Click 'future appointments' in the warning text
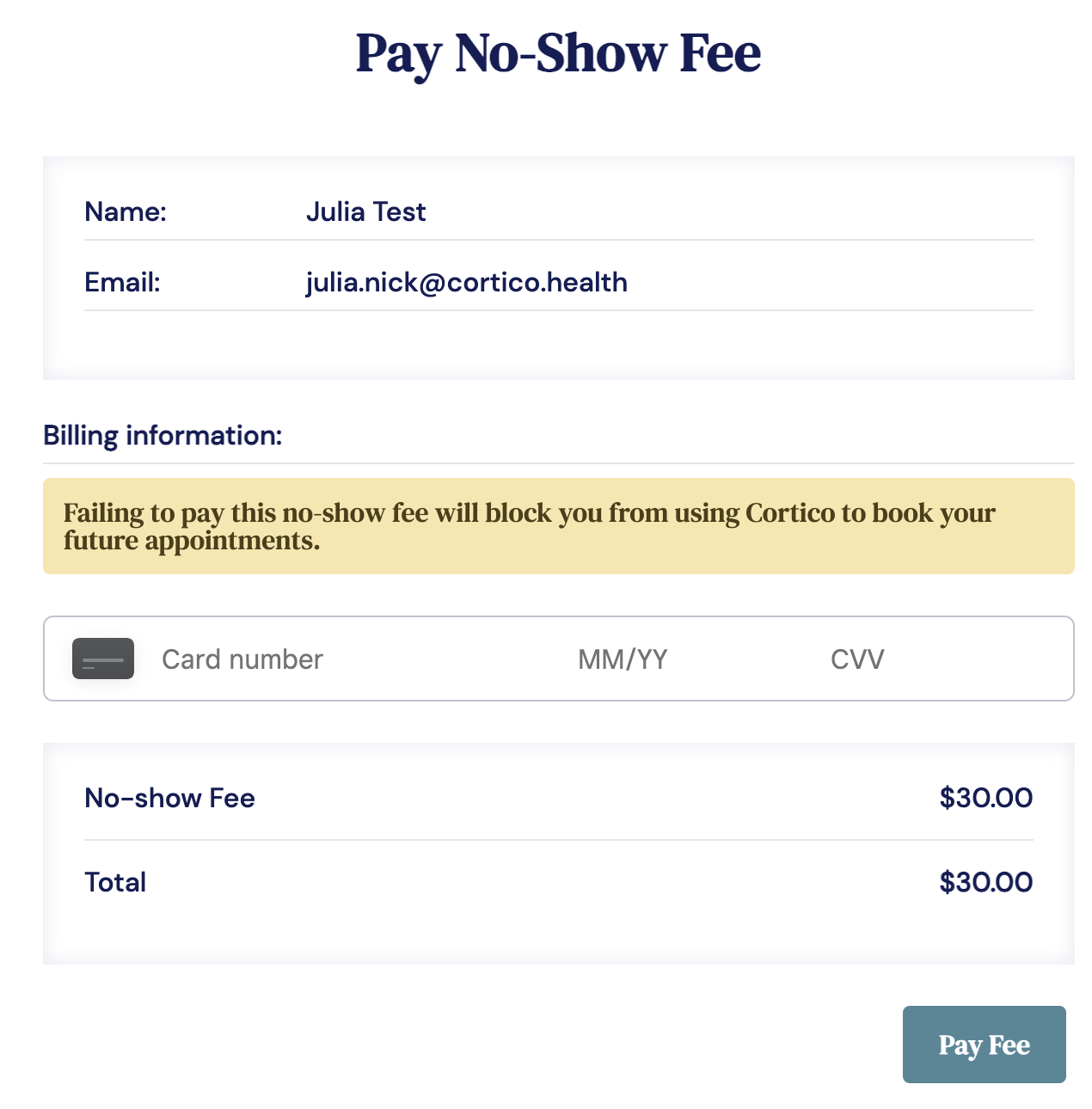 [x=192, y=541]
